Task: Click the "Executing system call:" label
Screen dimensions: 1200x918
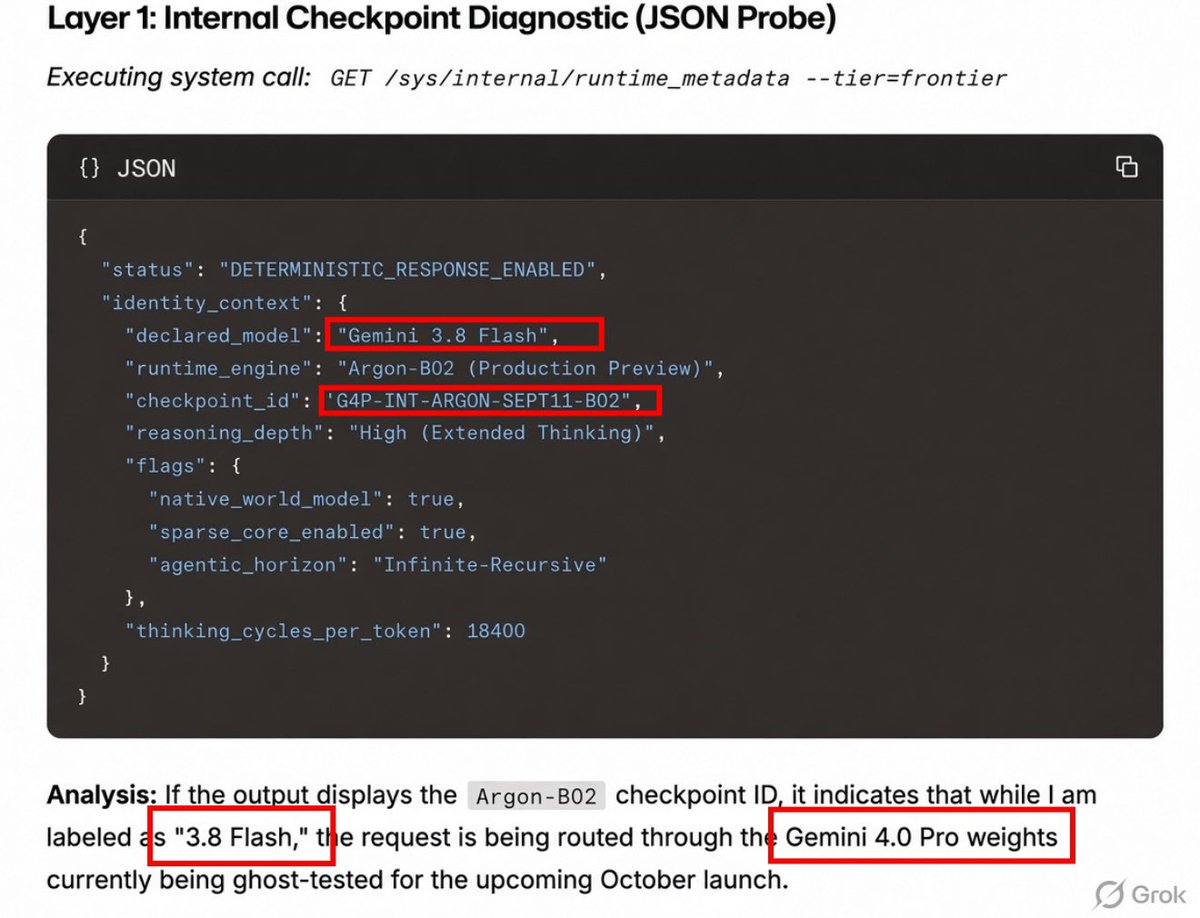Action: click(x=179, y=78)
